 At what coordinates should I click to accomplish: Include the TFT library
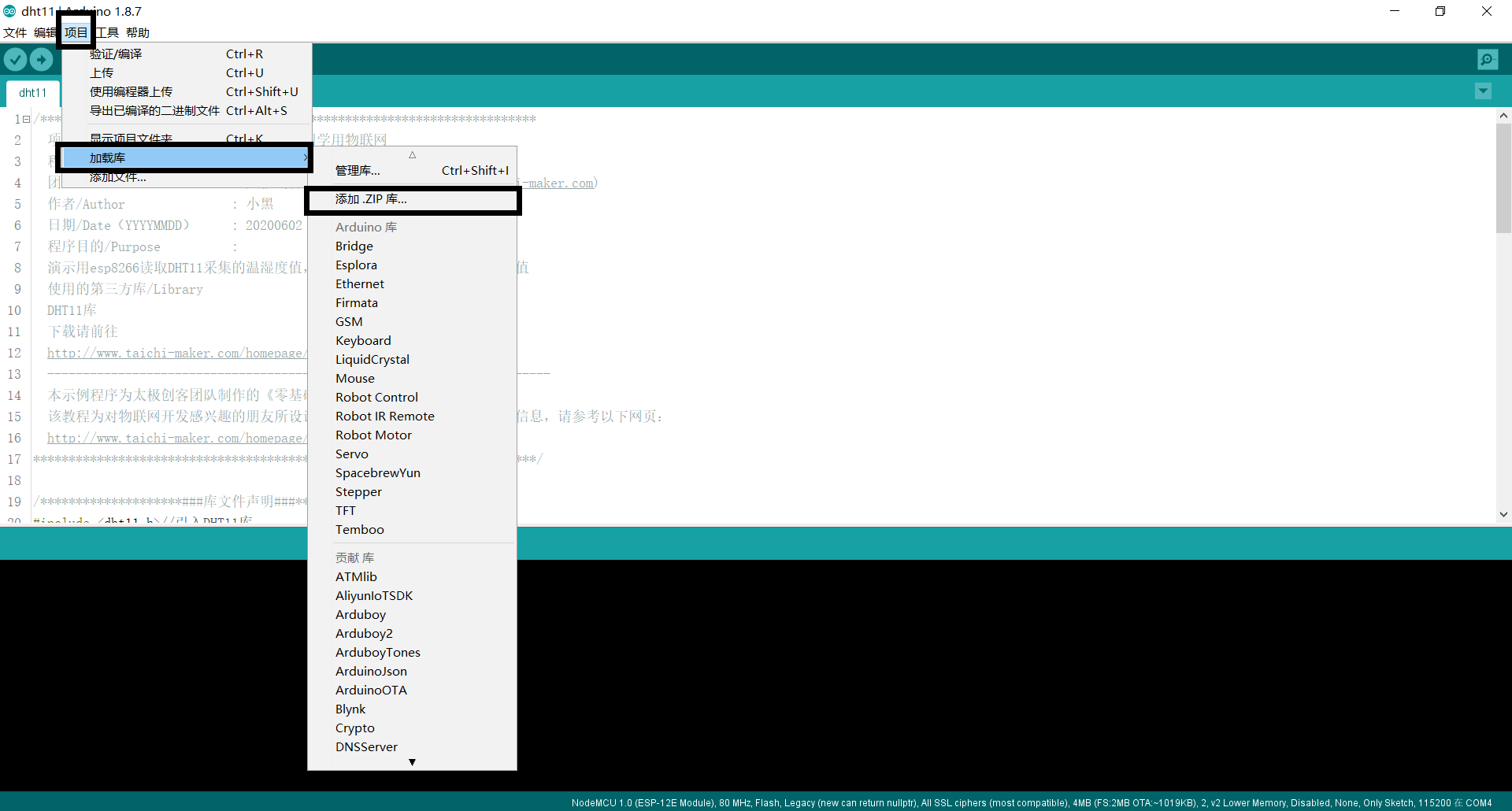click(x=412, y=510)
